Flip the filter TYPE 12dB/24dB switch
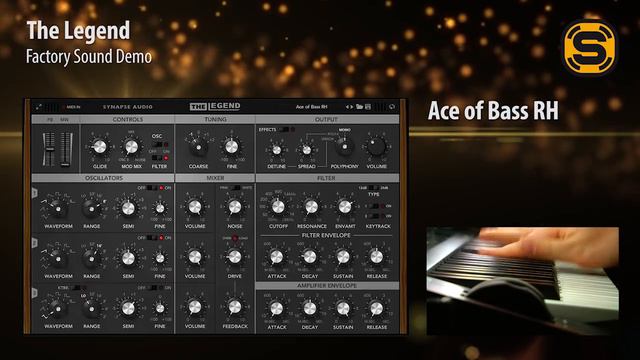640x360 pixels. point(373,188)
